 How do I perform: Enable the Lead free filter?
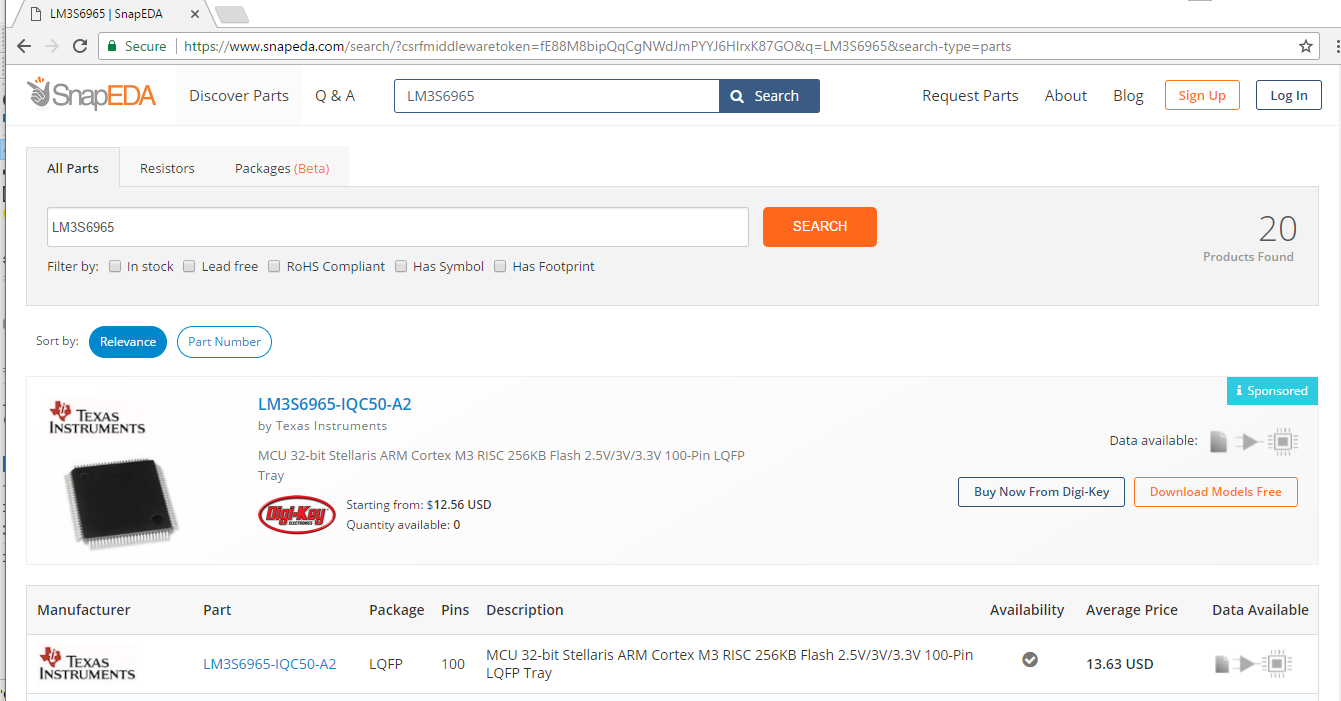(189, 266)
